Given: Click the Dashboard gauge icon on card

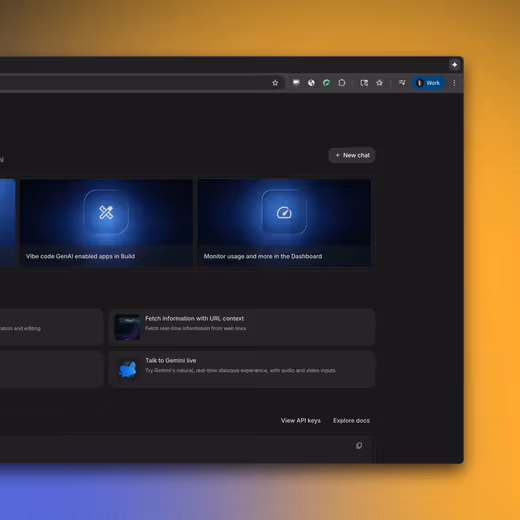Looking at the screenshot, I should point(284,212).
